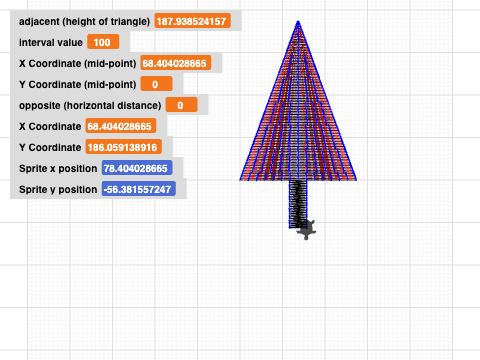480x360 pixels.
Task: Click the interval value 100
Action: [x=103, y=42]
